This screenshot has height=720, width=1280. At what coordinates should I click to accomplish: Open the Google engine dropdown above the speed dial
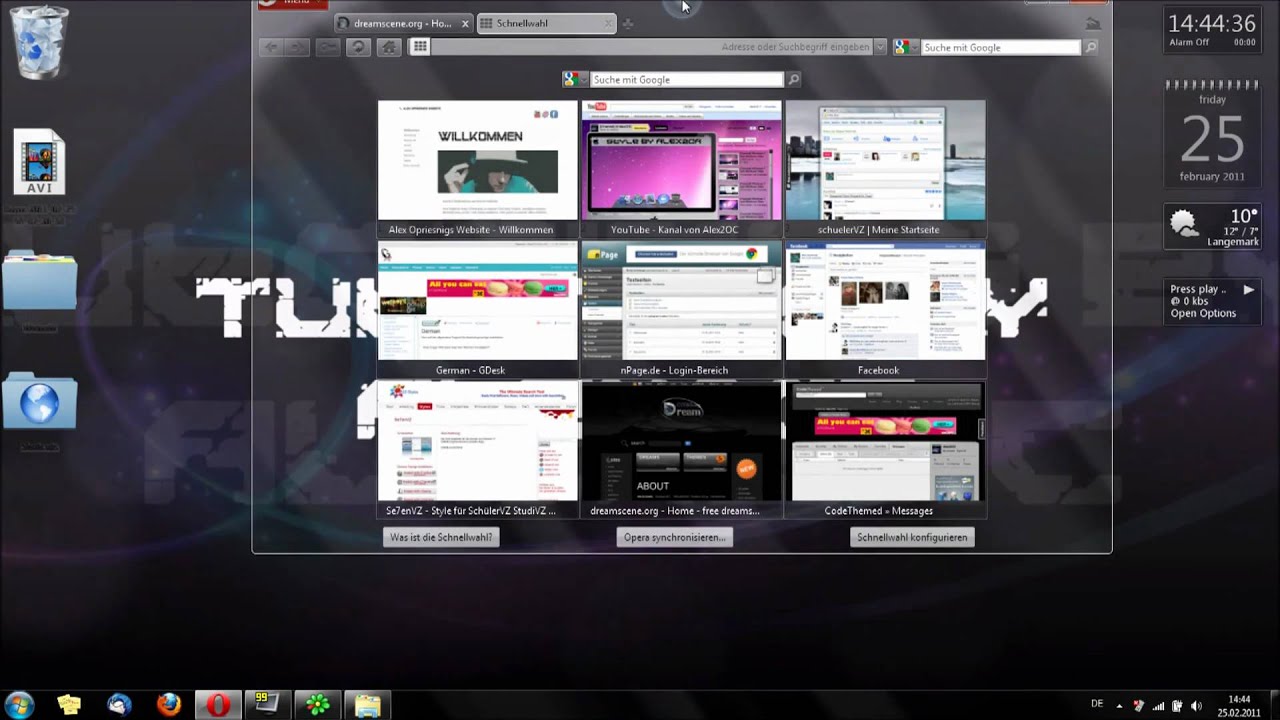pyautogui.click(x=575, y=80)
